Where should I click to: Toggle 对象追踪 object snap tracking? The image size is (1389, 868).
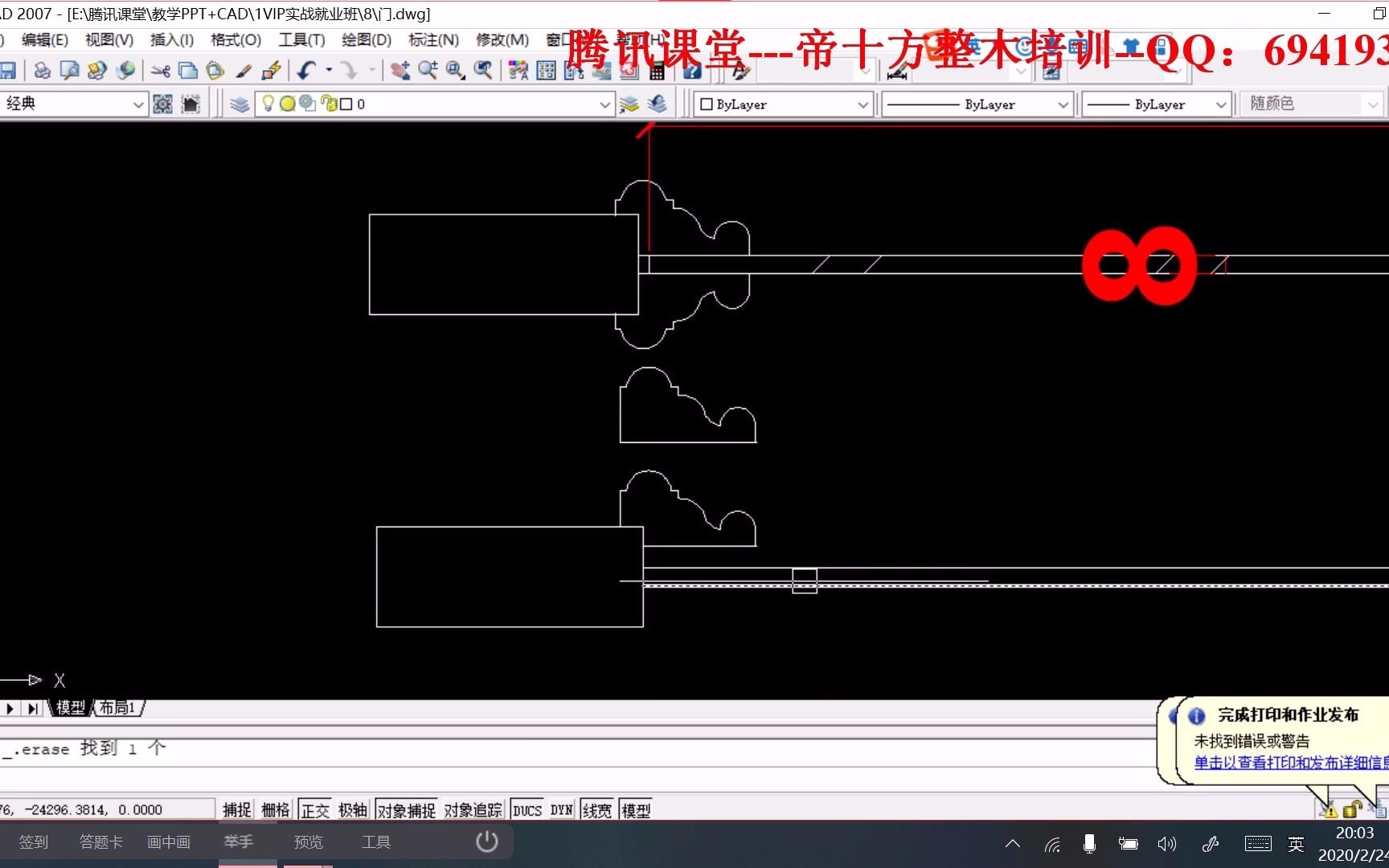(x=473, y=809)
